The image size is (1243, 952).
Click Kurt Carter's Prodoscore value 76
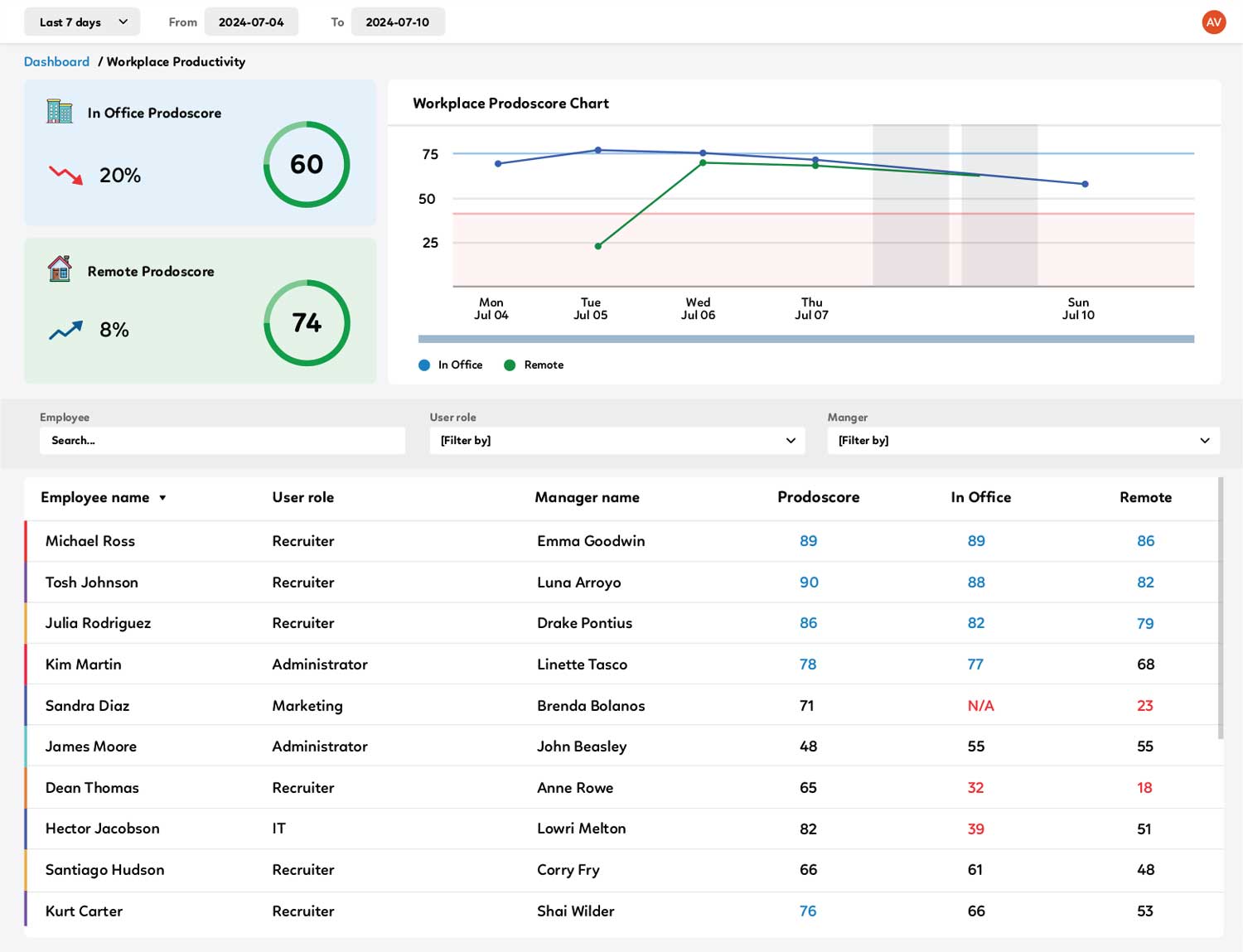point(808,911)
